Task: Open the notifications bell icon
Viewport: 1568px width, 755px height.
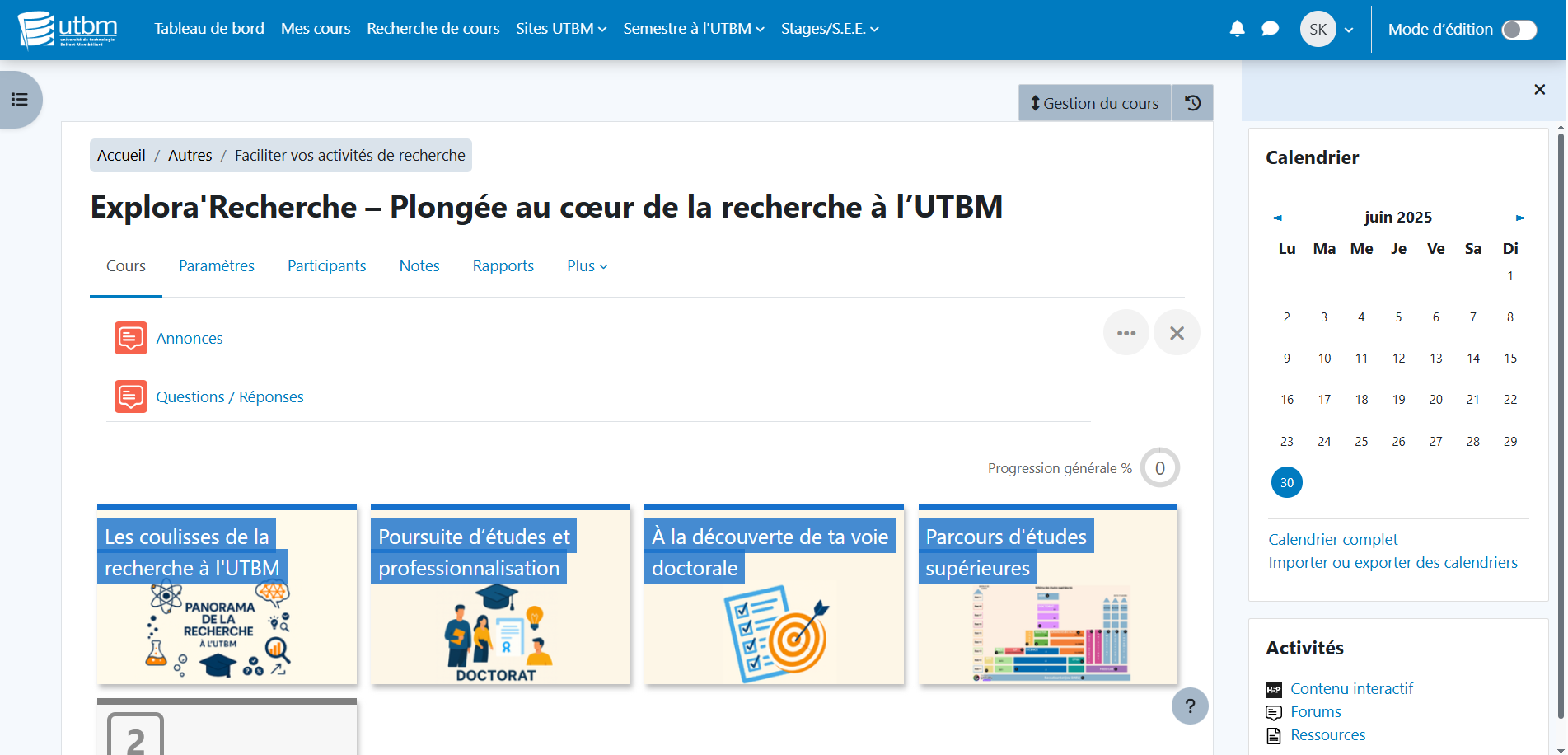Action: (1237, 29)
